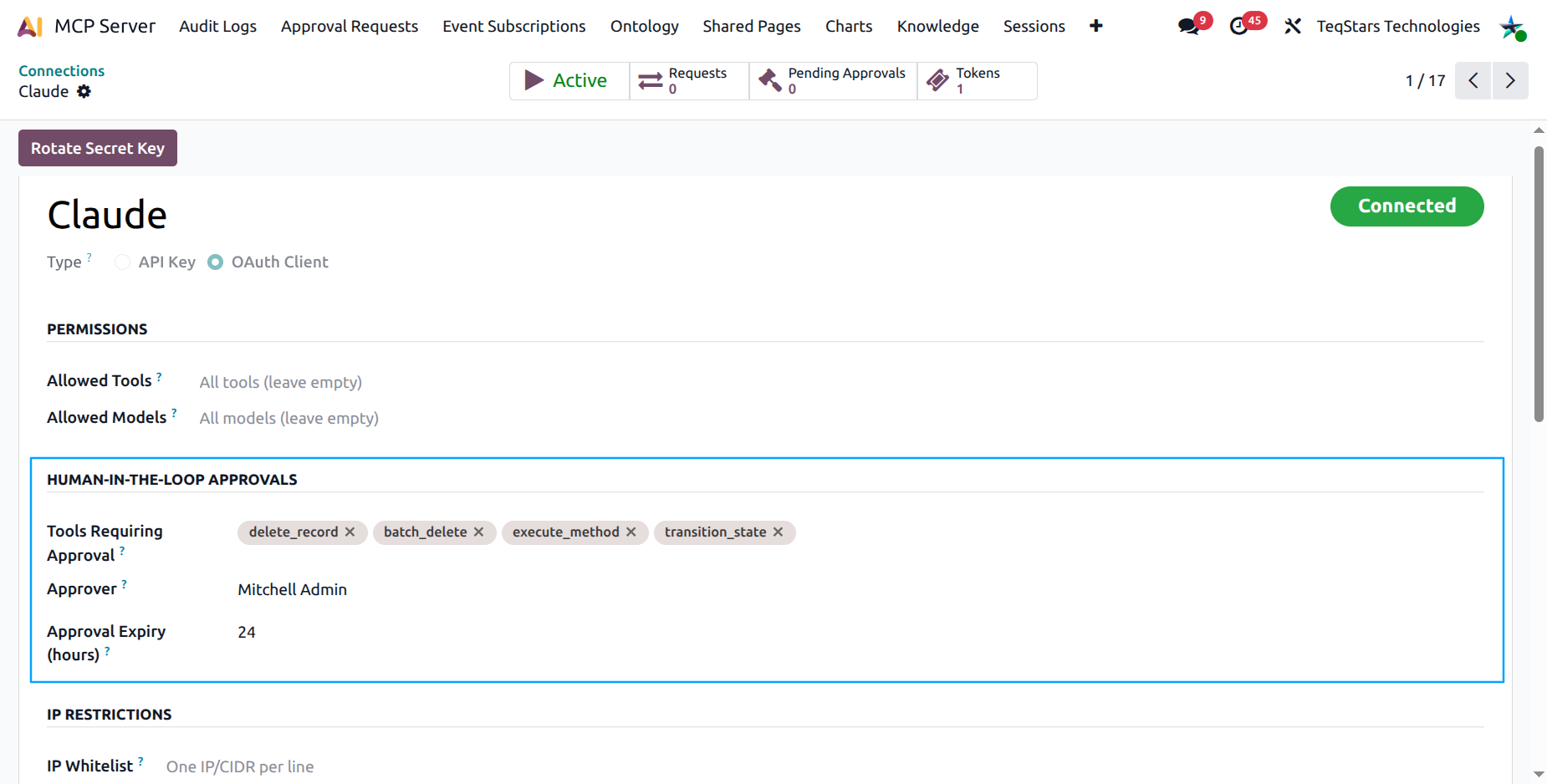This screenshot has height=784, width=1547.
Task: Open the conversations chat icon with badge 9
Action: point(1188,27)
